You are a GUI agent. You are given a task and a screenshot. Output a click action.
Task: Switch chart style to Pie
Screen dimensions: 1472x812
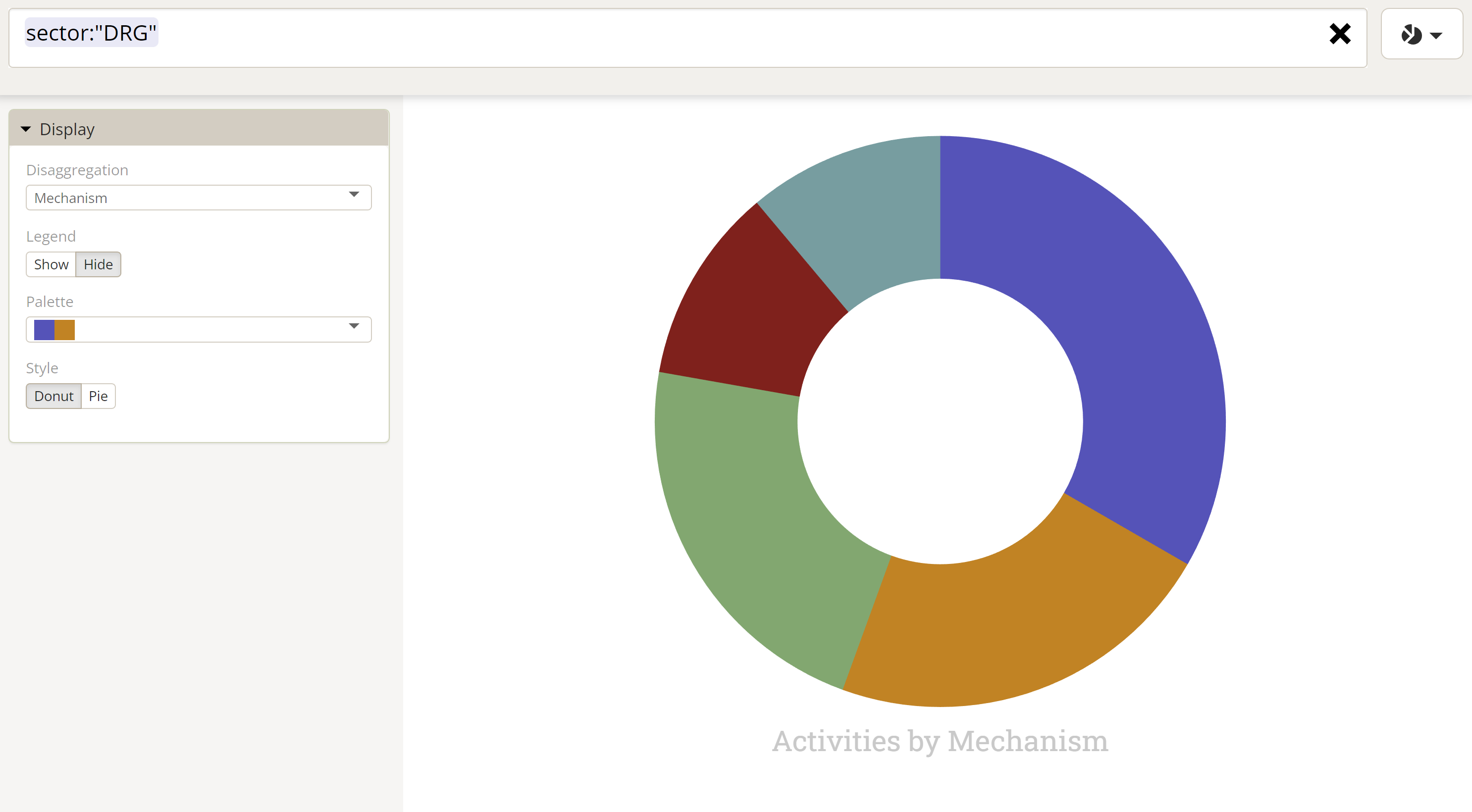pos(98,396)
